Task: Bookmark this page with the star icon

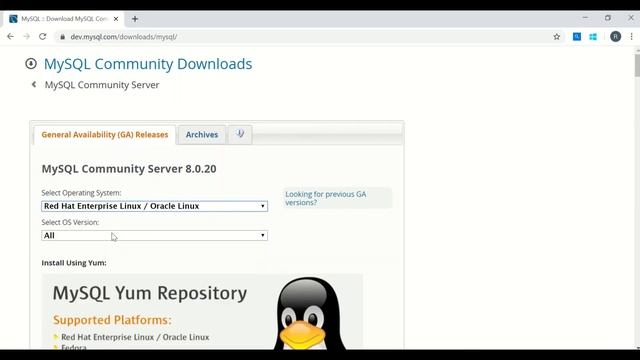Action: (x=556, y=37)
